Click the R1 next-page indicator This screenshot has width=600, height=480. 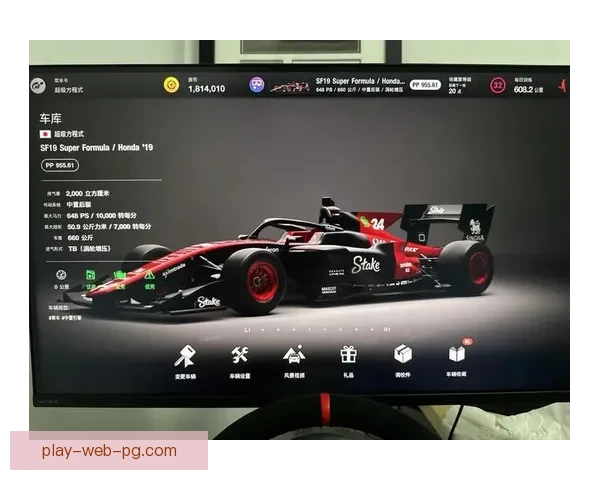pyautogui.click(x=387, y=329)
